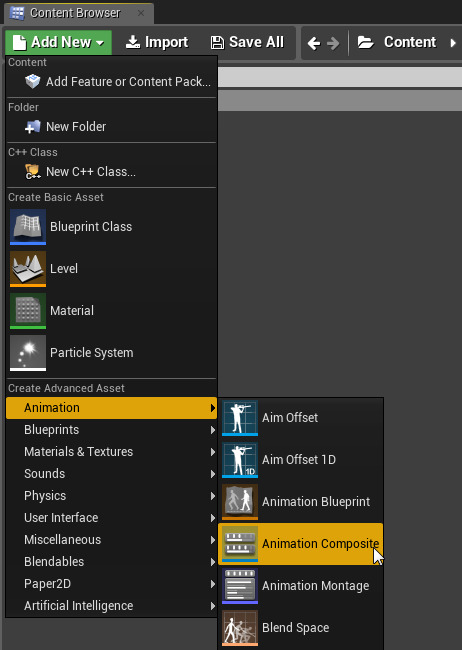Choose the Particle System label
The height and width of the screenshot is (650, 462).
[92, 353]
